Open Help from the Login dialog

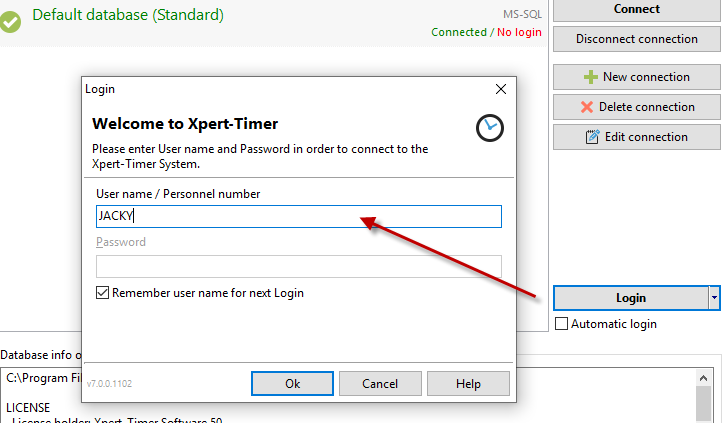468,383
